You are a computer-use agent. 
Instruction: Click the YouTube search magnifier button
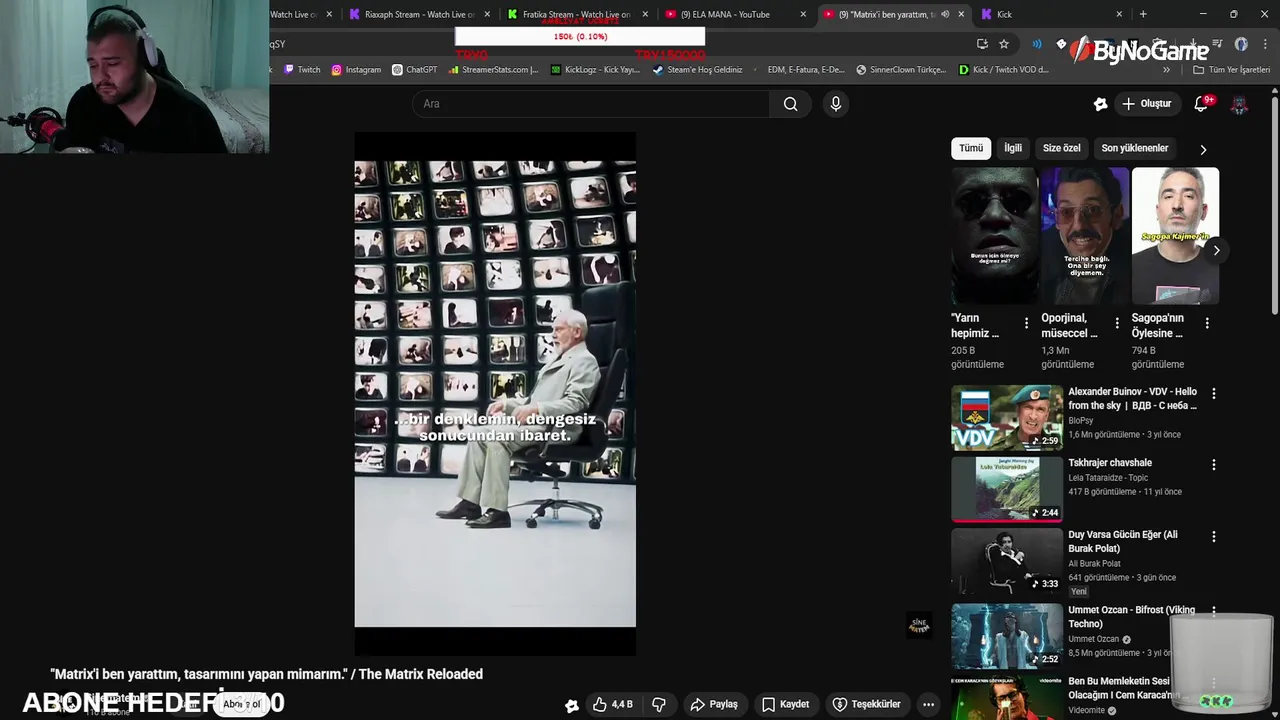coord(790,104)
